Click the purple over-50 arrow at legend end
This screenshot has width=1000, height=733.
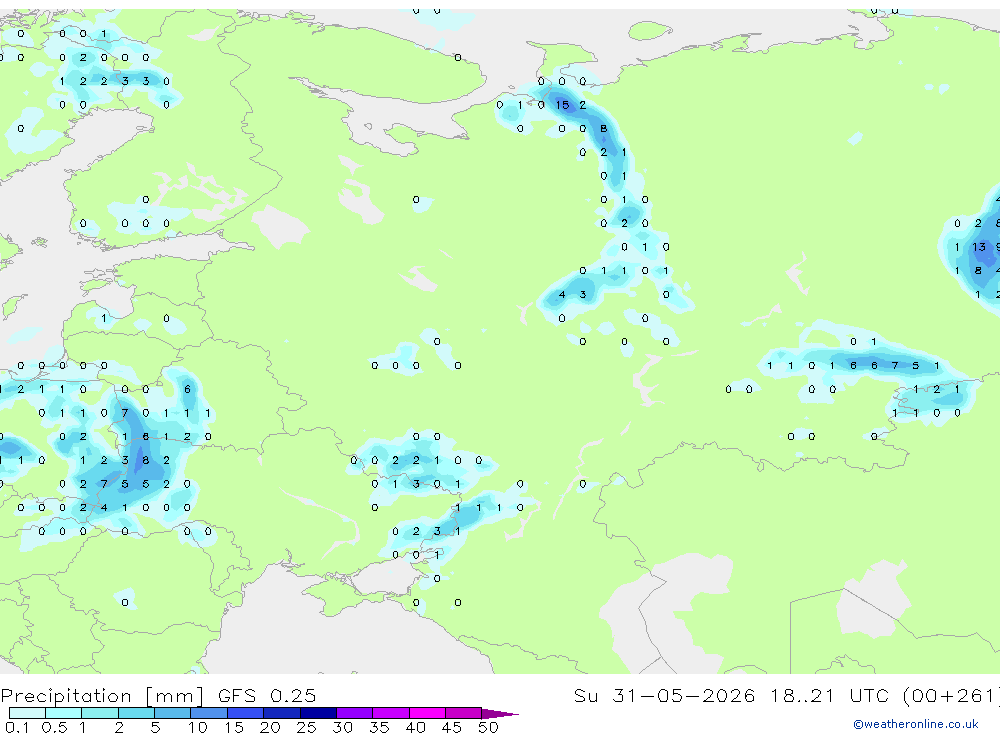pos(500,714)
